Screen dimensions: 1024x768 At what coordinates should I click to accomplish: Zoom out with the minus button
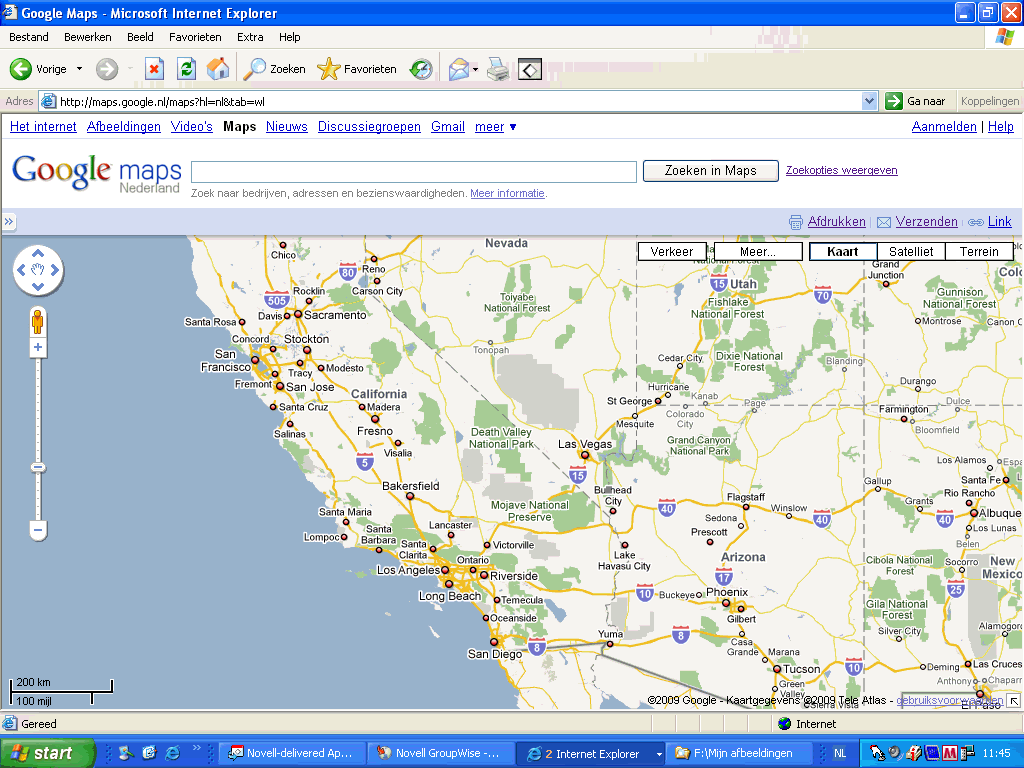pyautogui.click(x=38, y=530)
